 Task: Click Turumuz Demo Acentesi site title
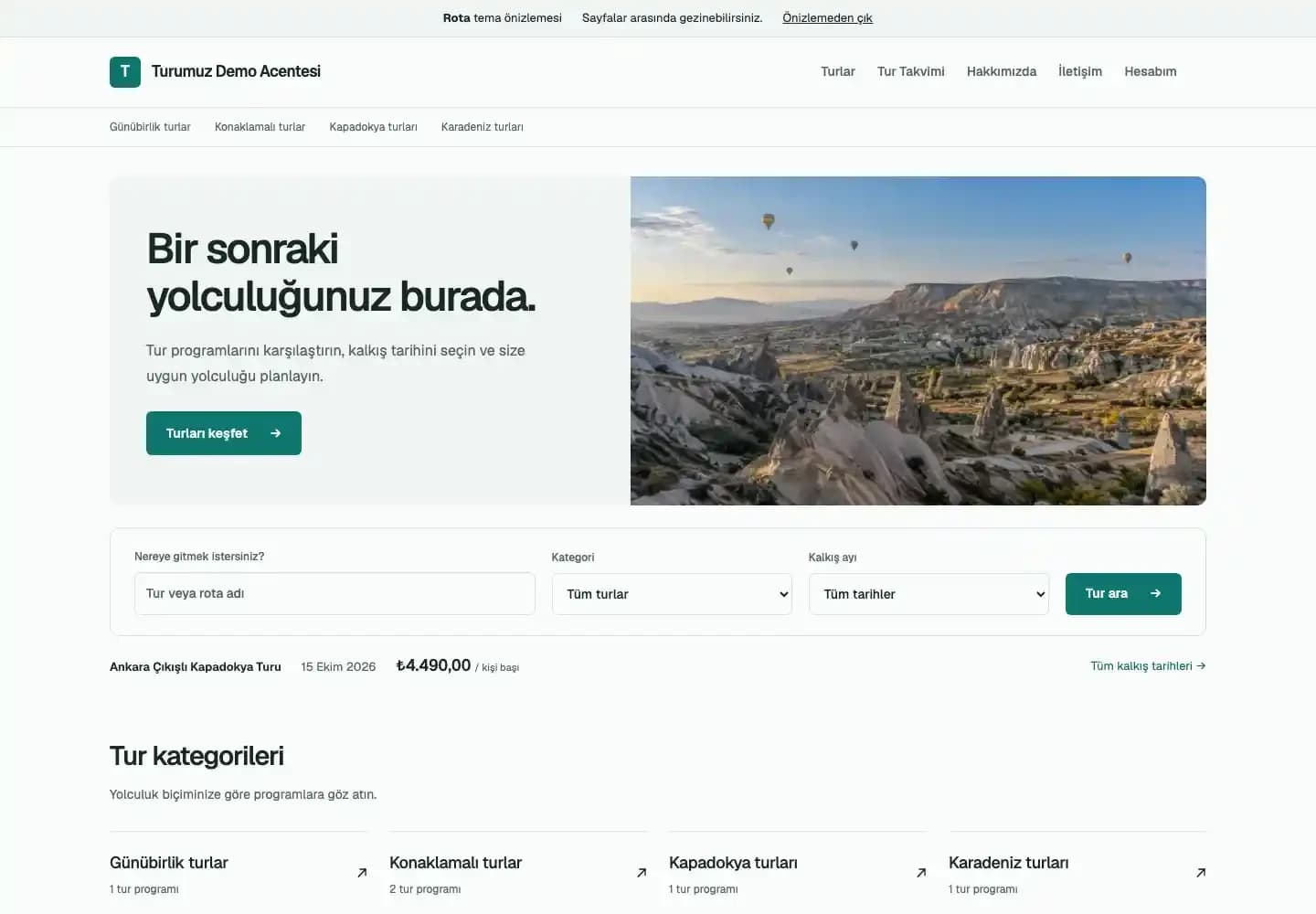tap(236, 71)
